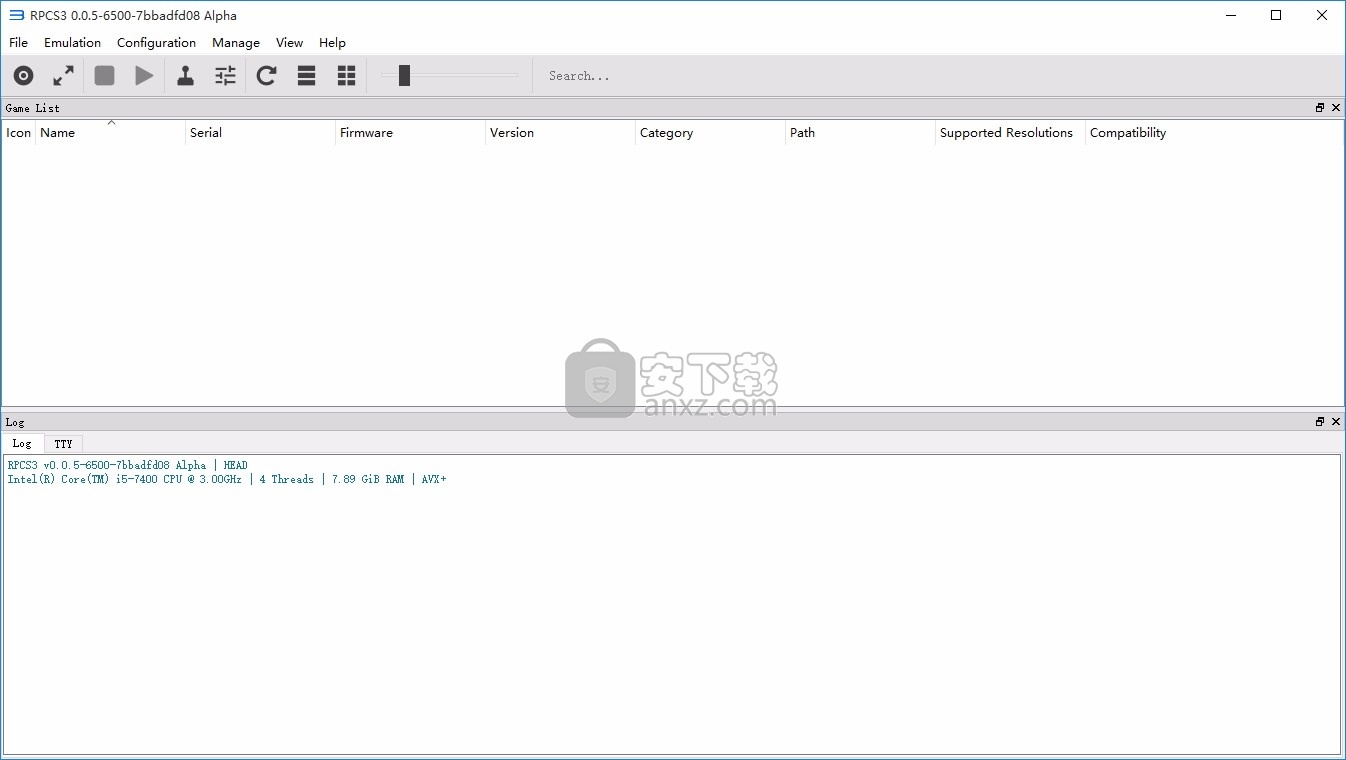Open the Manage menu
The width and height of the screenshot is (1346, 760).
[236, 42]
